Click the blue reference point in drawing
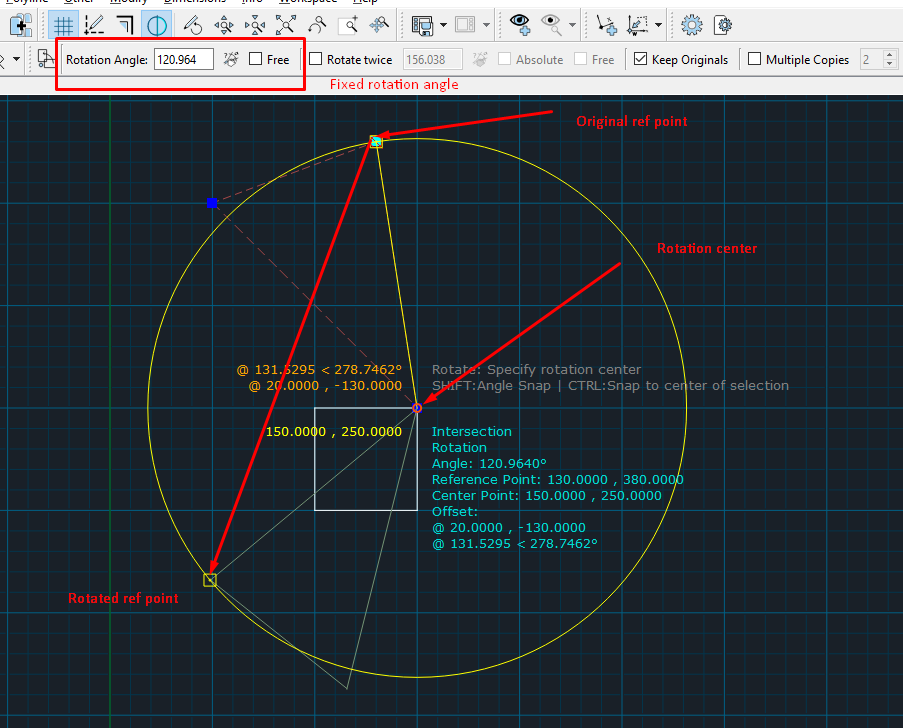The image size is (903, 728). coord(212,203)
